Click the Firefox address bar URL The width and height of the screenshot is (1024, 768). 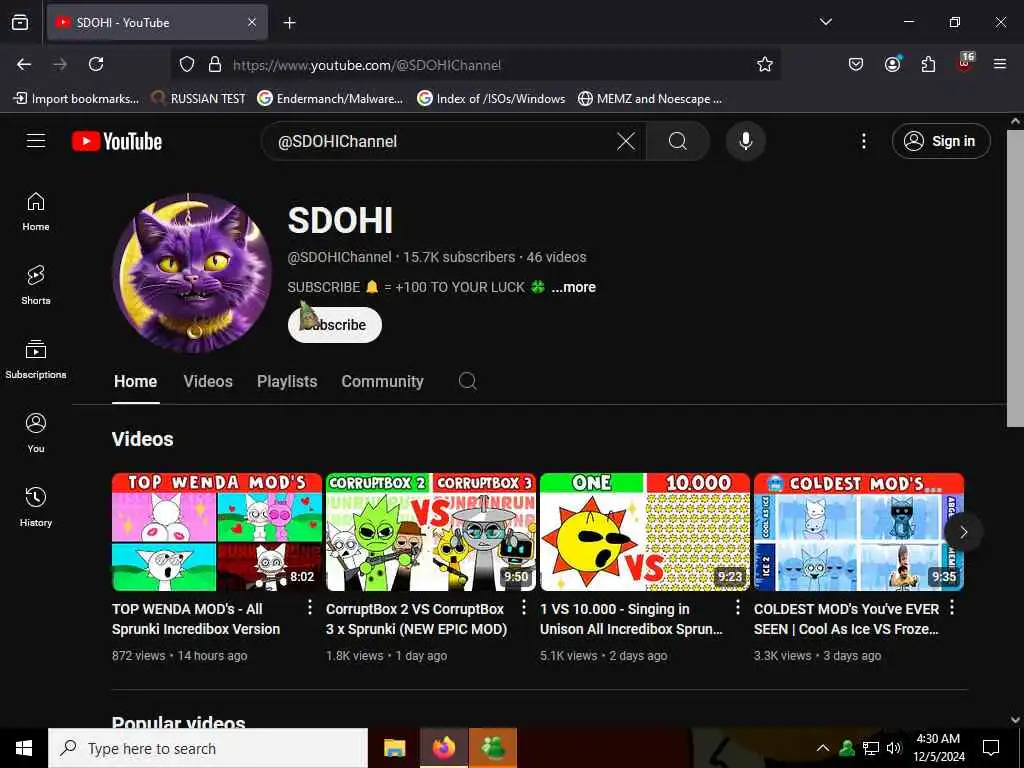point(367,65)
